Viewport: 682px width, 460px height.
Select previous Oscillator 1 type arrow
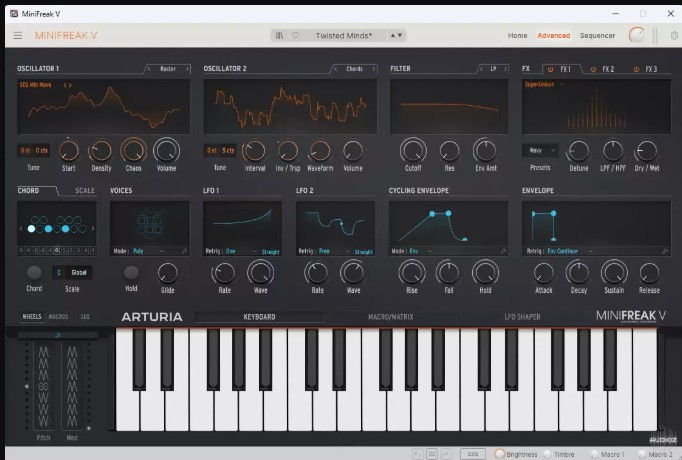149,69
